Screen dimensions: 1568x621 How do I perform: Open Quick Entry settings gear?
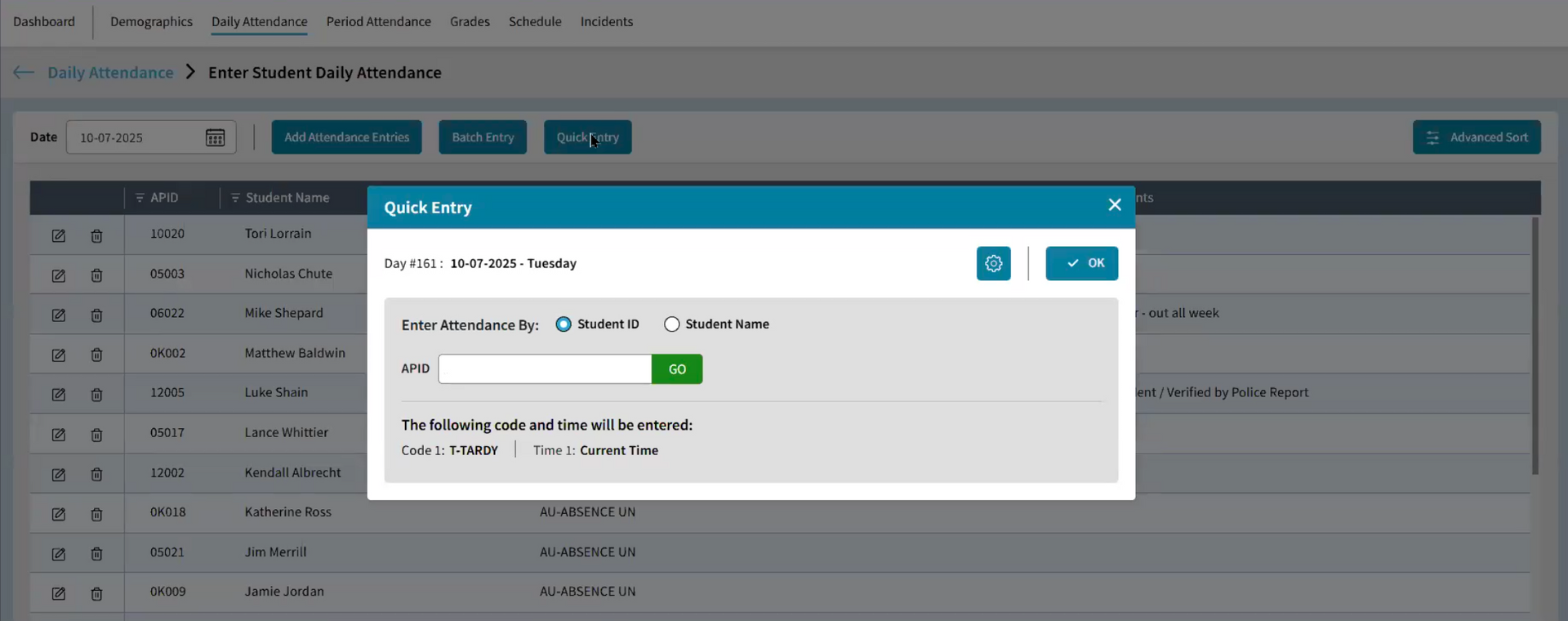click(993, 263)
